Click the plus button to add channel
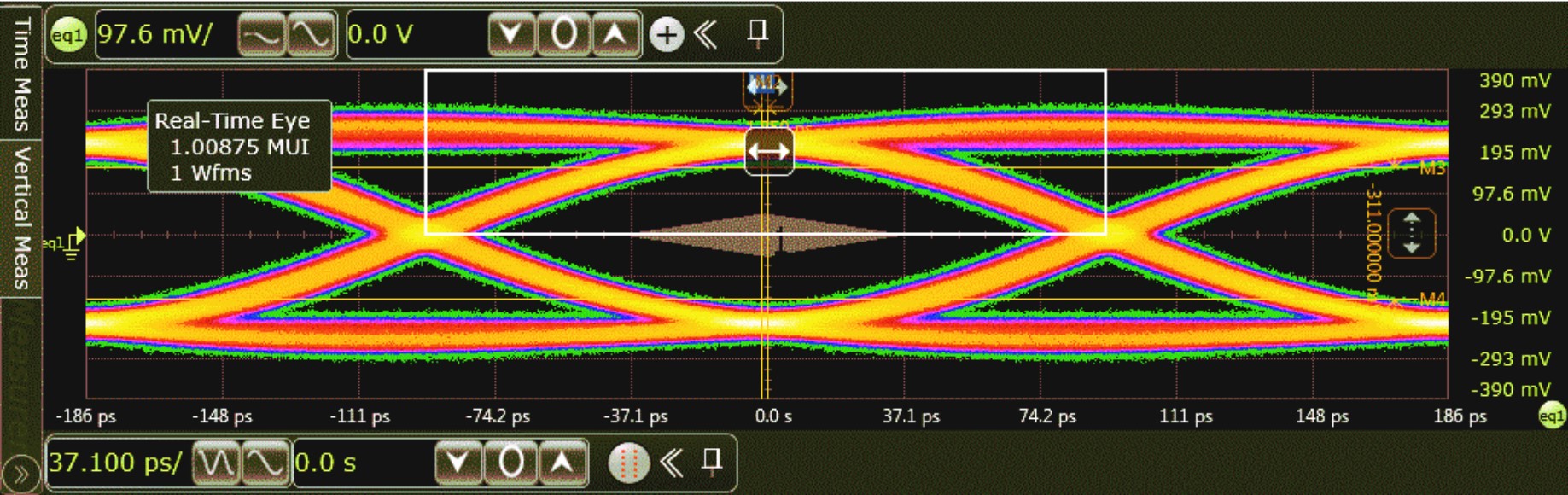The height and width of the screenshot is (495, 1568). click(667, 35)
